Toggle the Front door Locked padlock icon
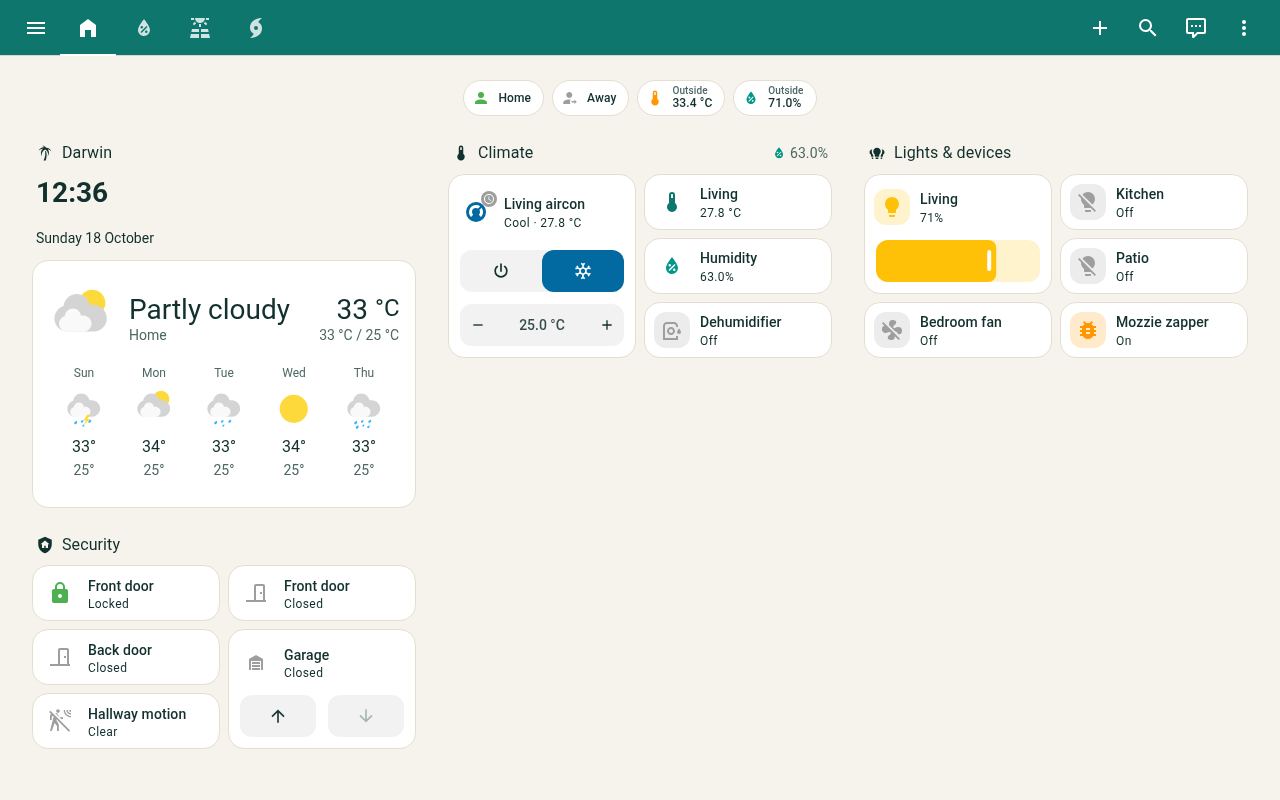The width and height of the screenshot is (1280, 800). coord(60,593)
